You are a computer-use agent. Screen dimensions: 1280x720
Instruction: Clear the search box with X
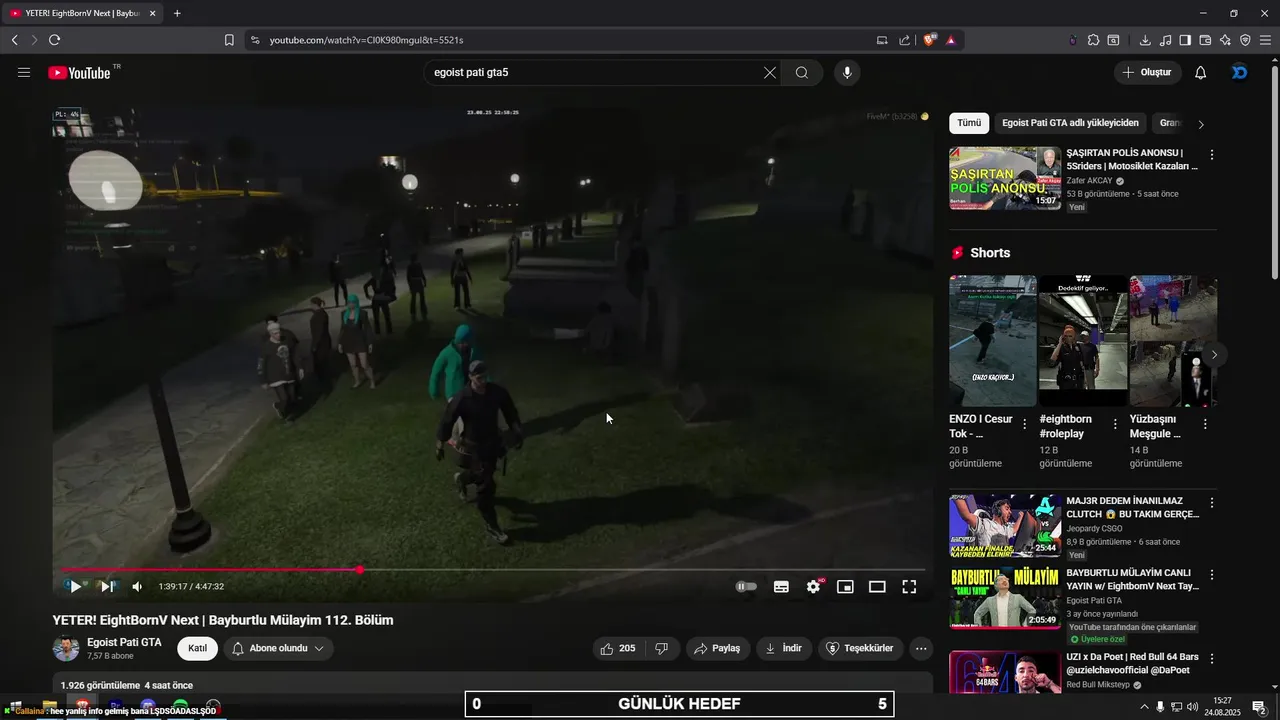coord(770,73)
